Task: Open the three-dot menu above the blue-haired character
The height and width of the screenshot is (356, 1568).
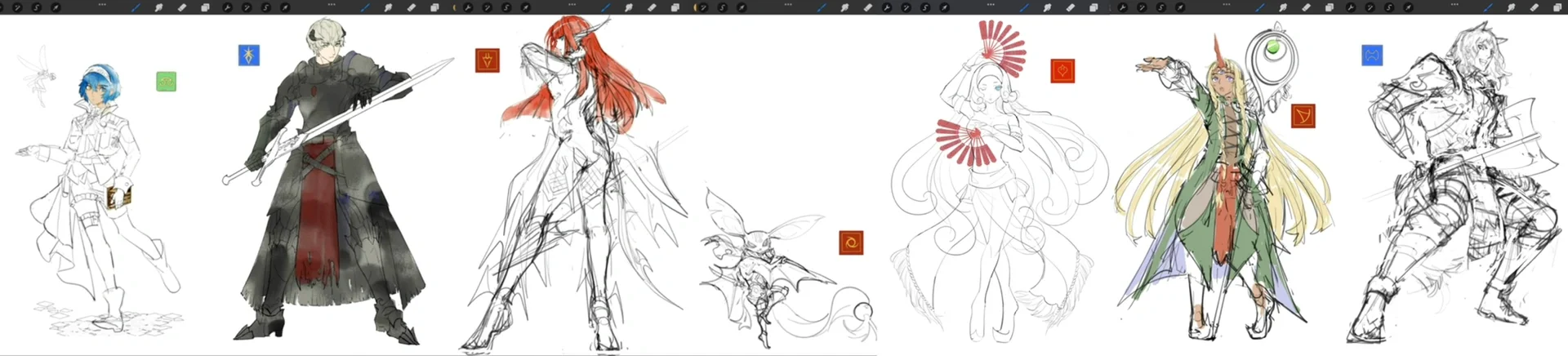Action: pyautogui.click(x=102, y=4)
